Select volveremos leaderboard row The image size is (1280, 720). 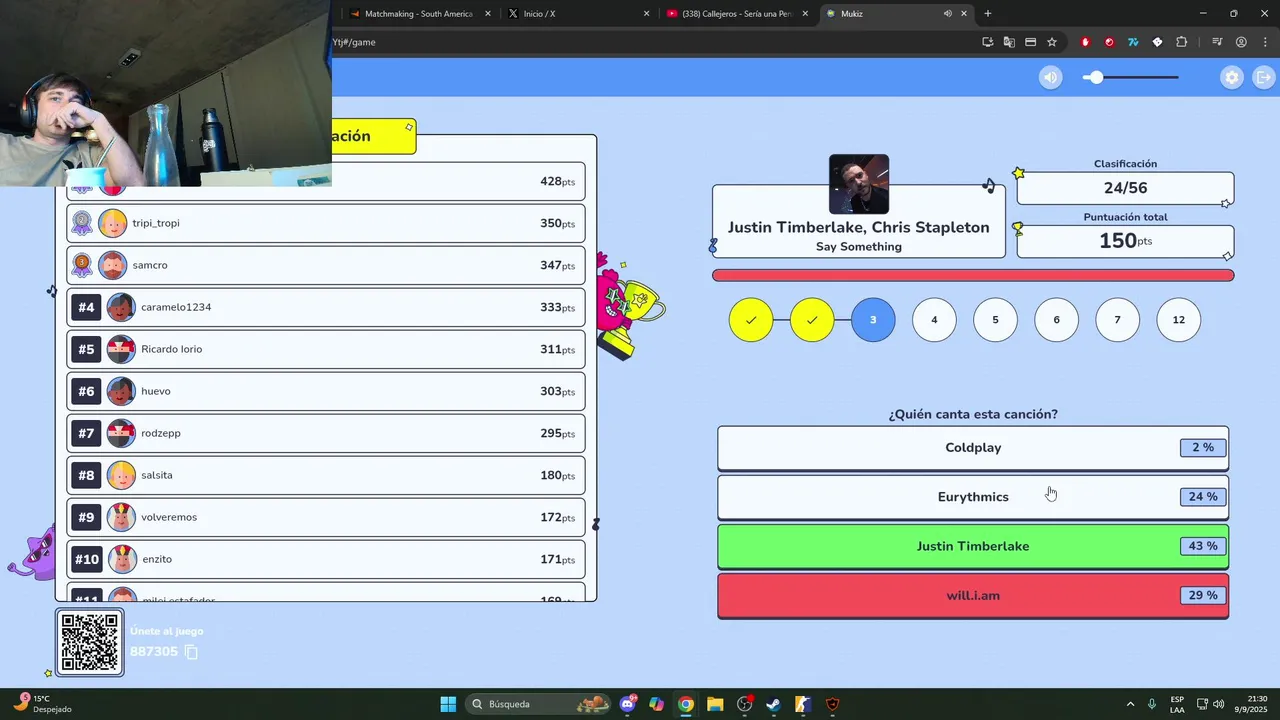pyautogui.click(x=326, y=517)
